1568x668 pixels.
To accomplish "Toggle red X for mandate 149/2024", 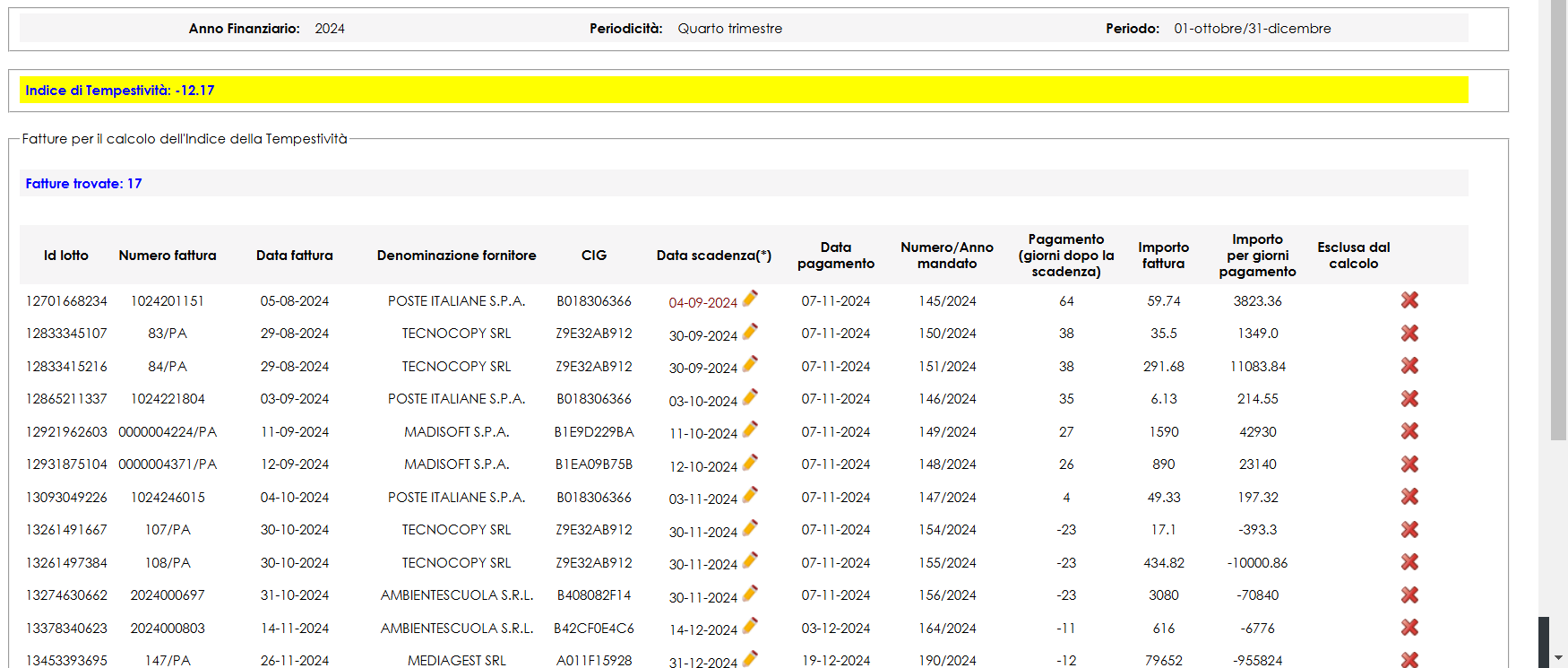I will click(1409, 431).
